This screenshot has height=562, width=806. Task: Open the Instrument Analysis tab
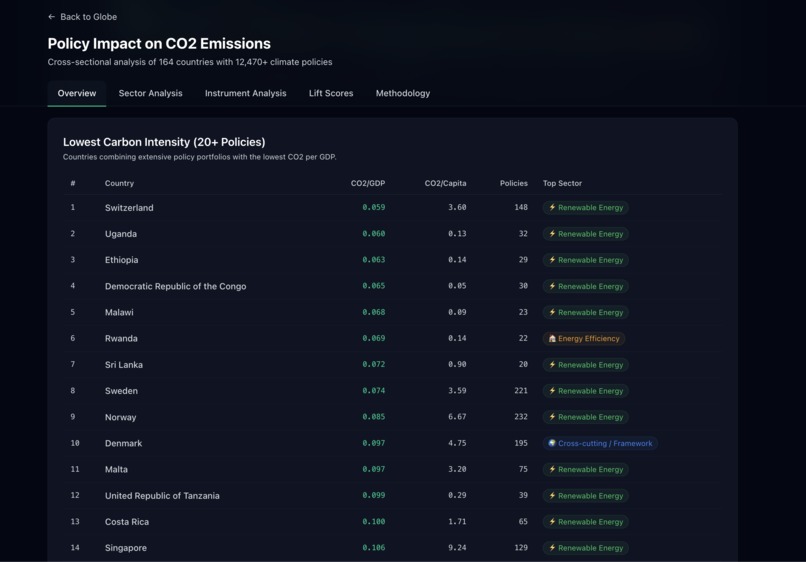point(246,93)
